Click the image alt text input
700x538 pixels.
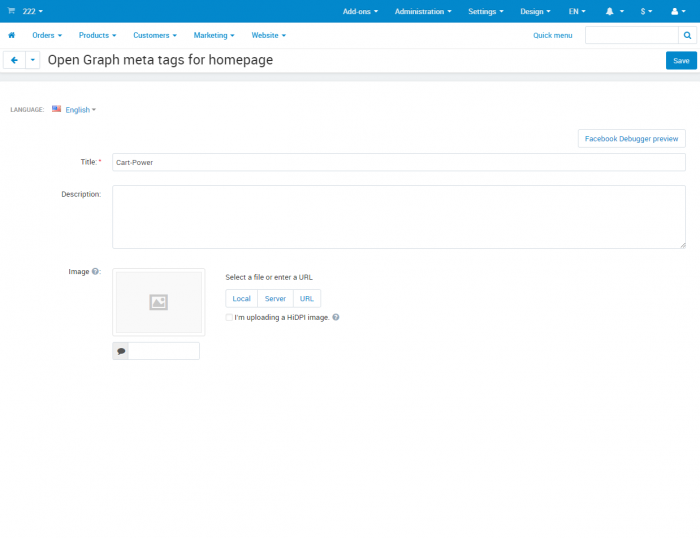tap(164, 351)
